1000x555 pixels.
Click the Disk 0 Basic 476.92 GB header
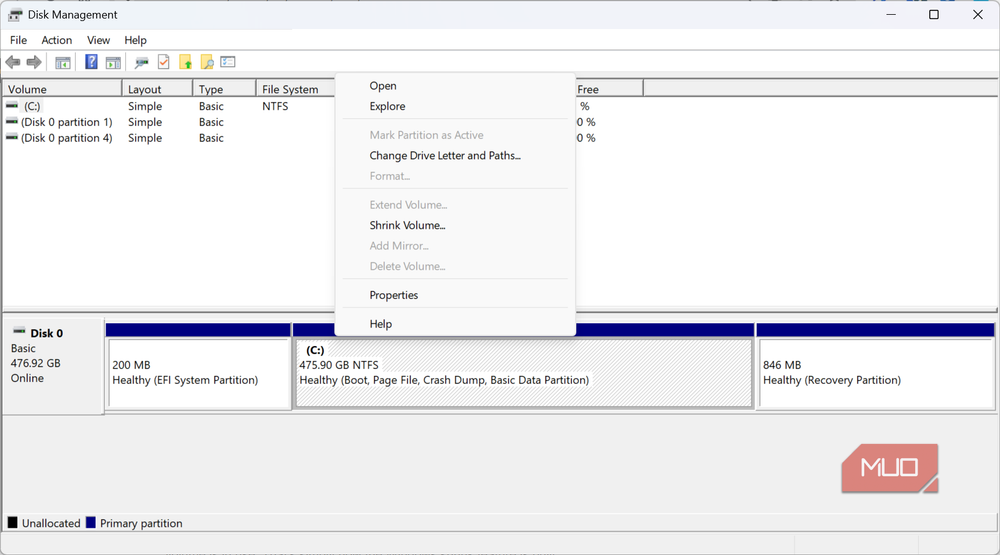[x=53, y=367]
